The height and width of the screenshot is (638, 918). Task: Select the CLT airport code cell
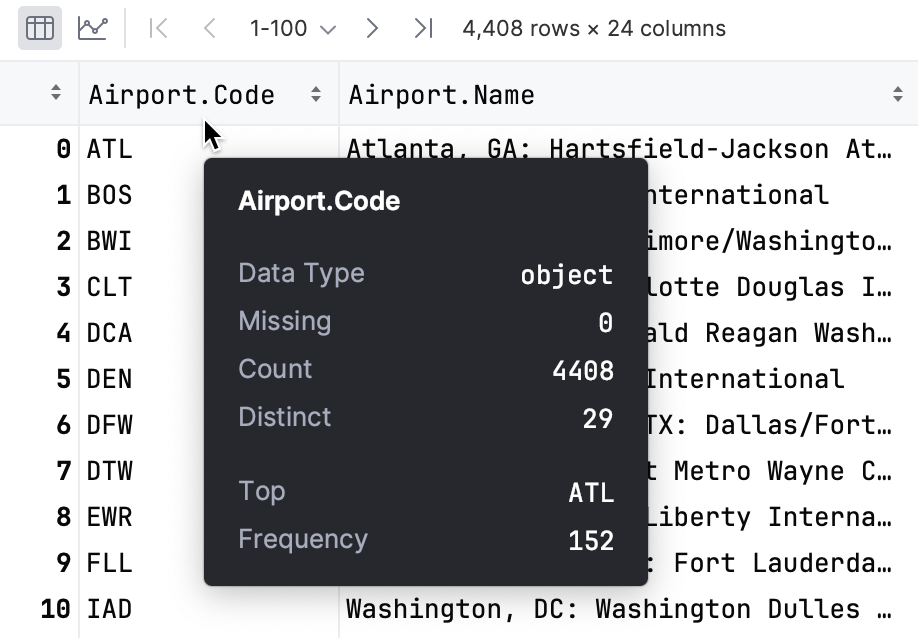click(109, 287)
